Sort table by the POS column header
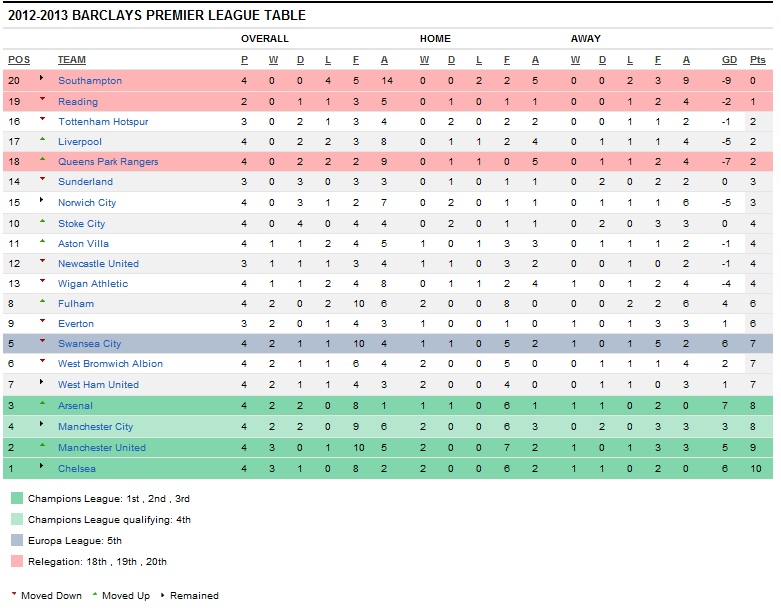781x612 pixels. pyautogui.click(x=18, y=60)
